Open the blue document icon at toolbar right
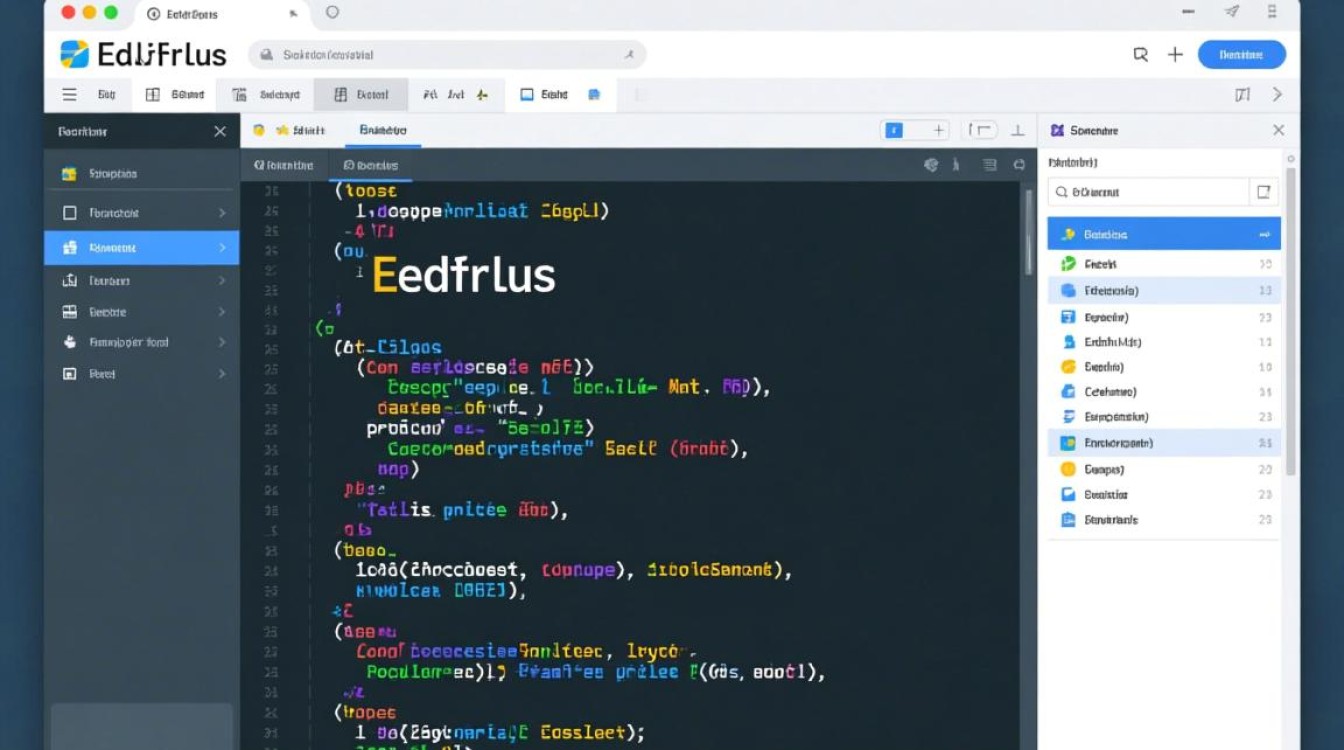The height and width of the screenshot is (750, 1344). [x=594, y=93]
